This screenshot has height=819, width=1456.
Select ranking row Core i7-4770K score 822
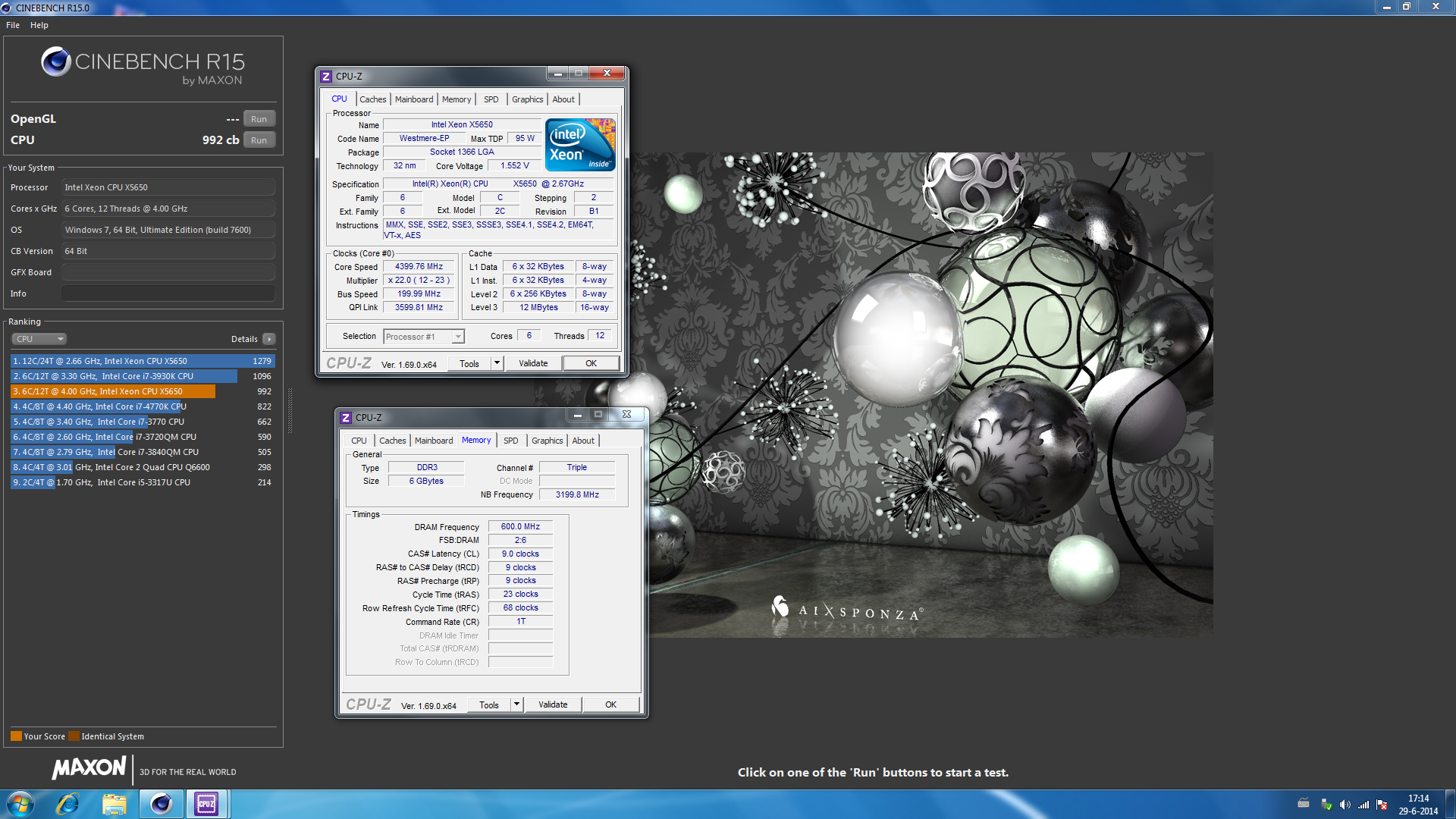(143, 406)
